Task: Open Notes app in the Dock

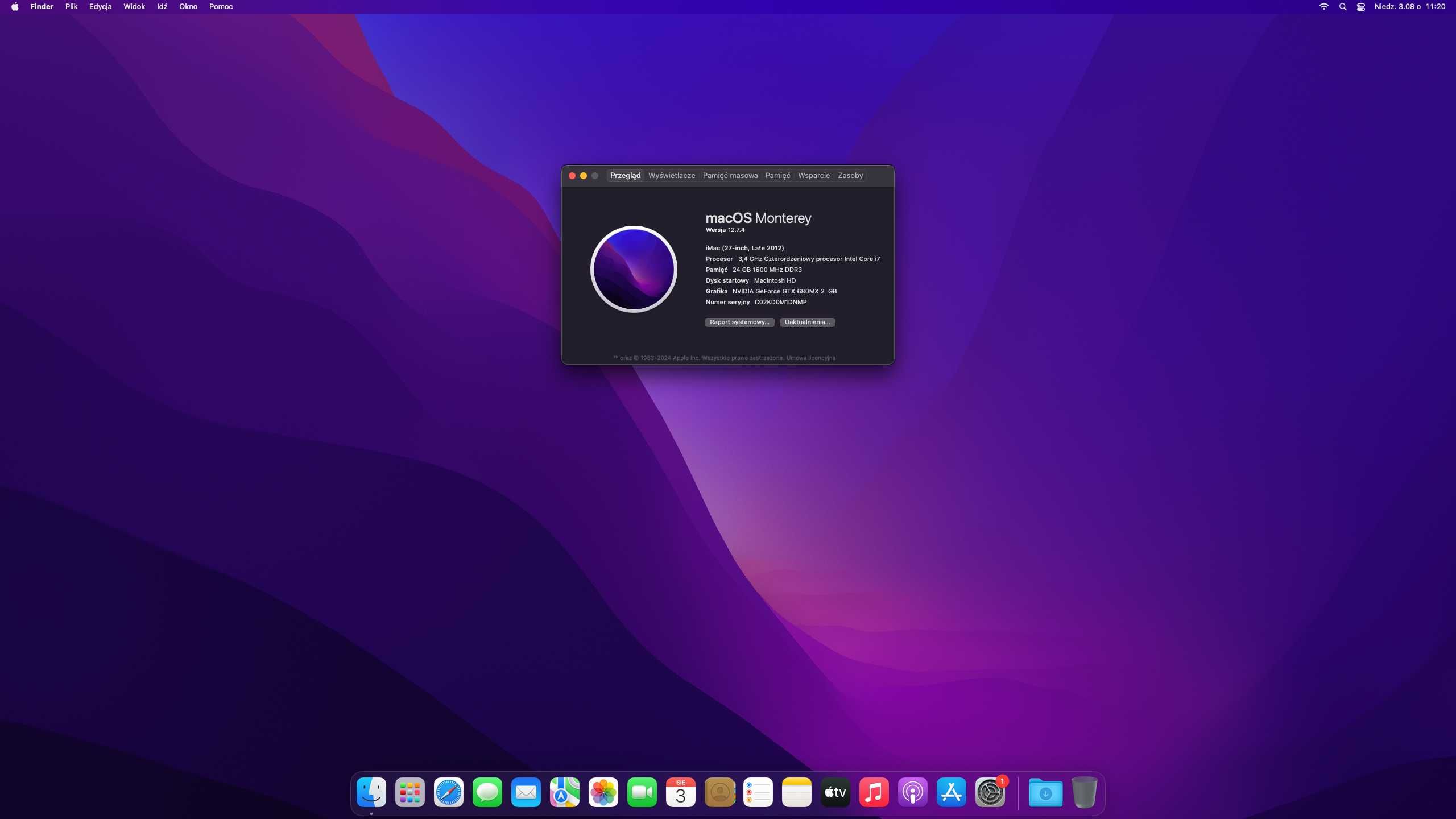Action: (797, 792)
